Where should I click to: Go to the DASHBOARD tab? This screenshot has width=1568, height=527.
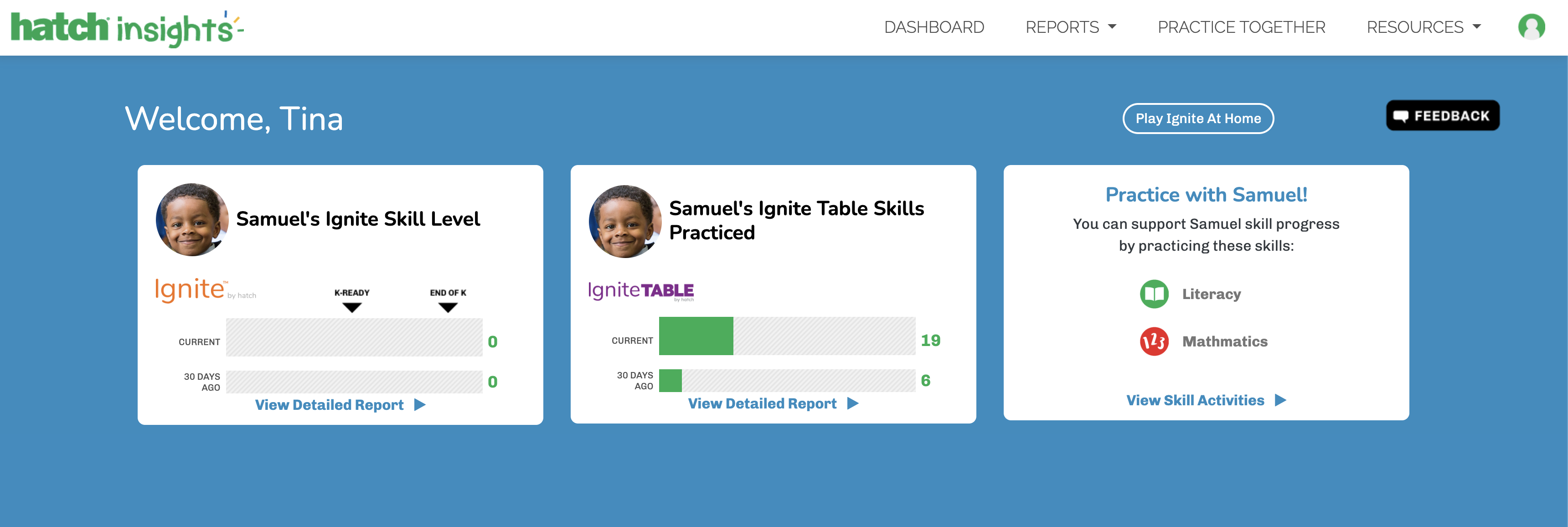(x=934, y=27)
